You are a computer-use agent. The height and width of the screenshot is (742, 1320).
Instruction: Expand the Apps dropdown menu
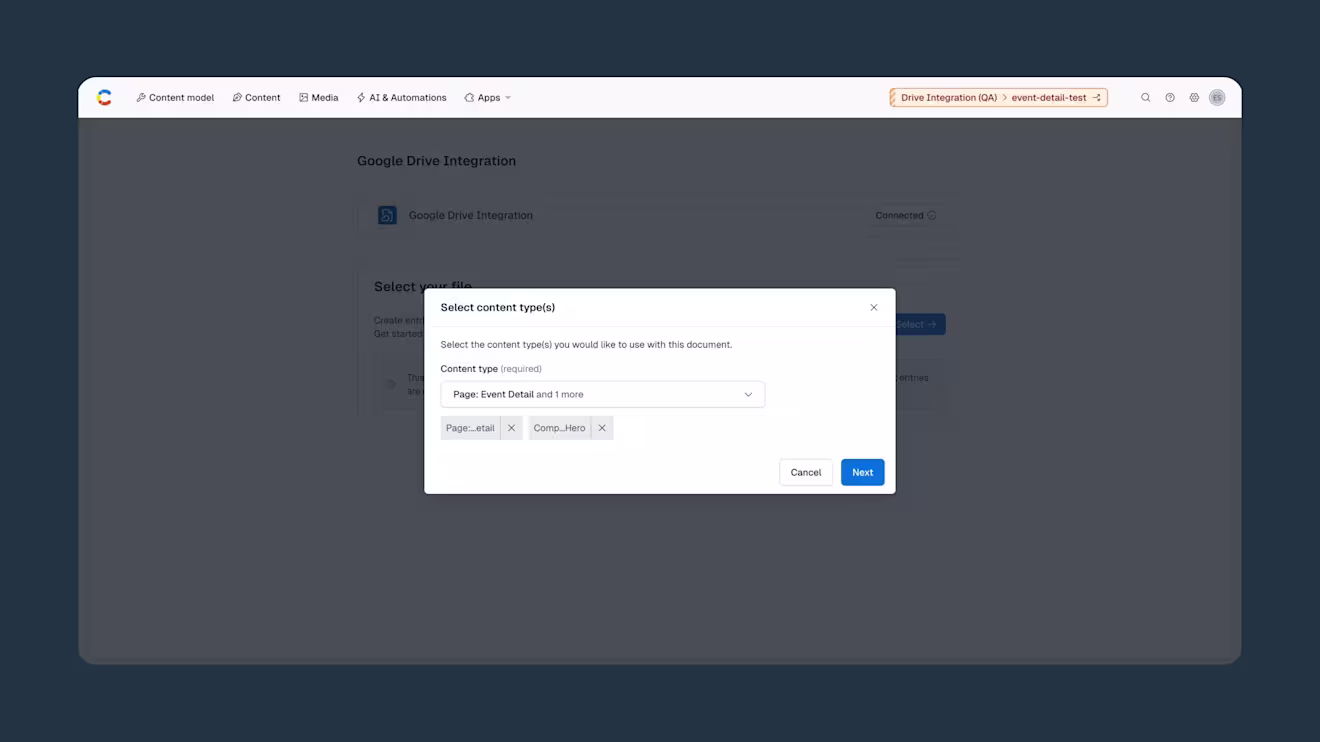point(487,98)
